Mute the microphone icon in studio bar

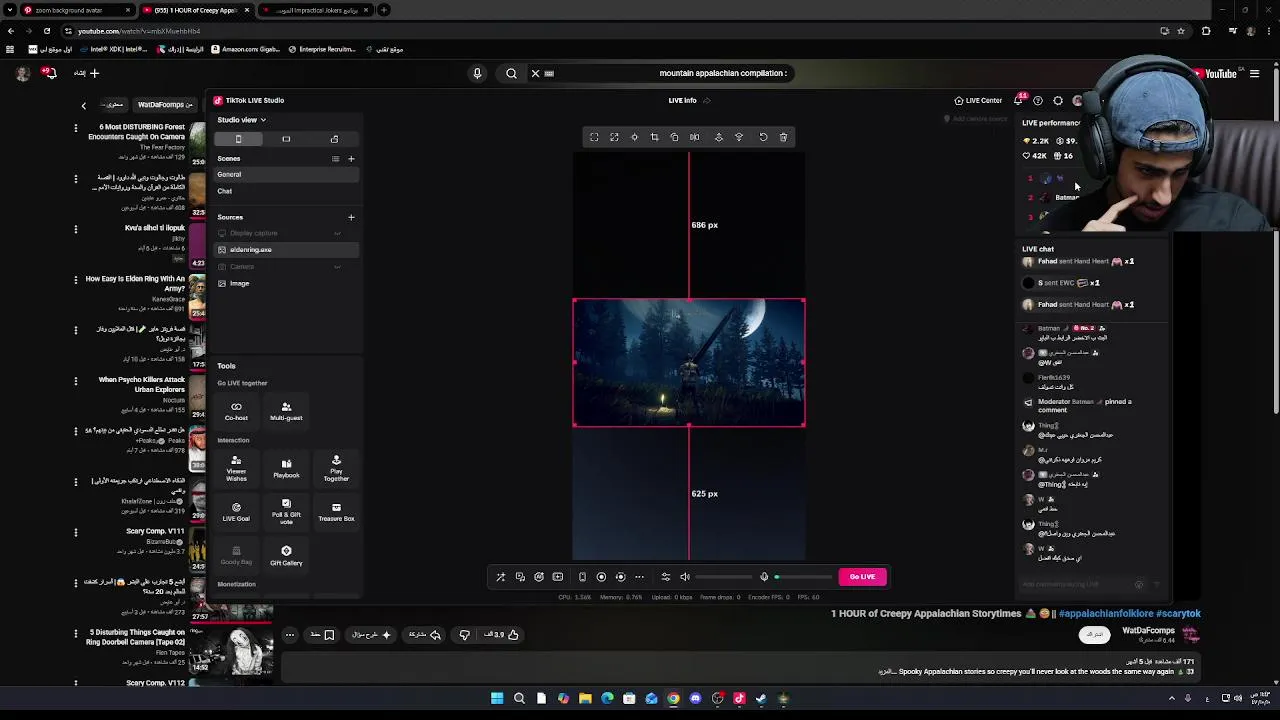764,577
